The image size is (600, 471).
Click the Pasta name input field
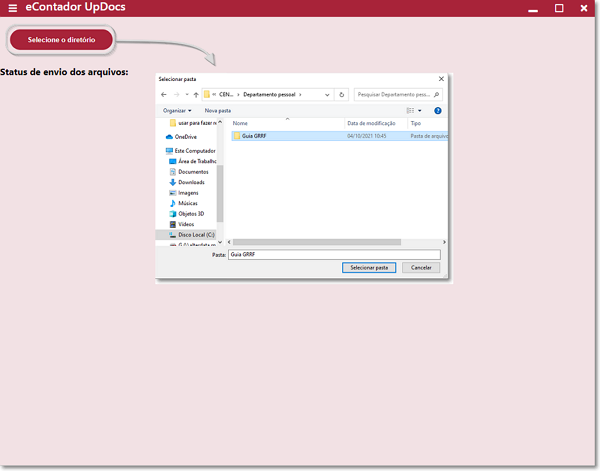pyautogui.click(x=334, y=254)
